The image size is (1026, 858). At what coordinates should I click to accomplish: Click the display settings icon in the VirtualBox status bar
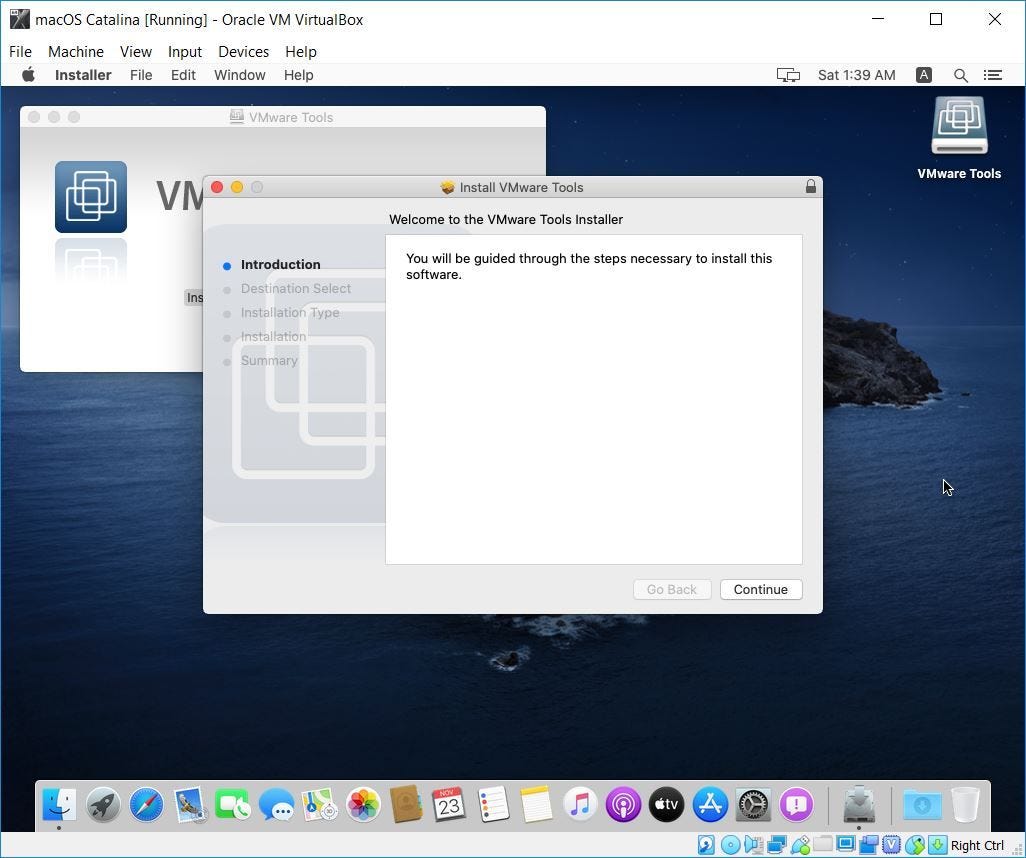846,844
